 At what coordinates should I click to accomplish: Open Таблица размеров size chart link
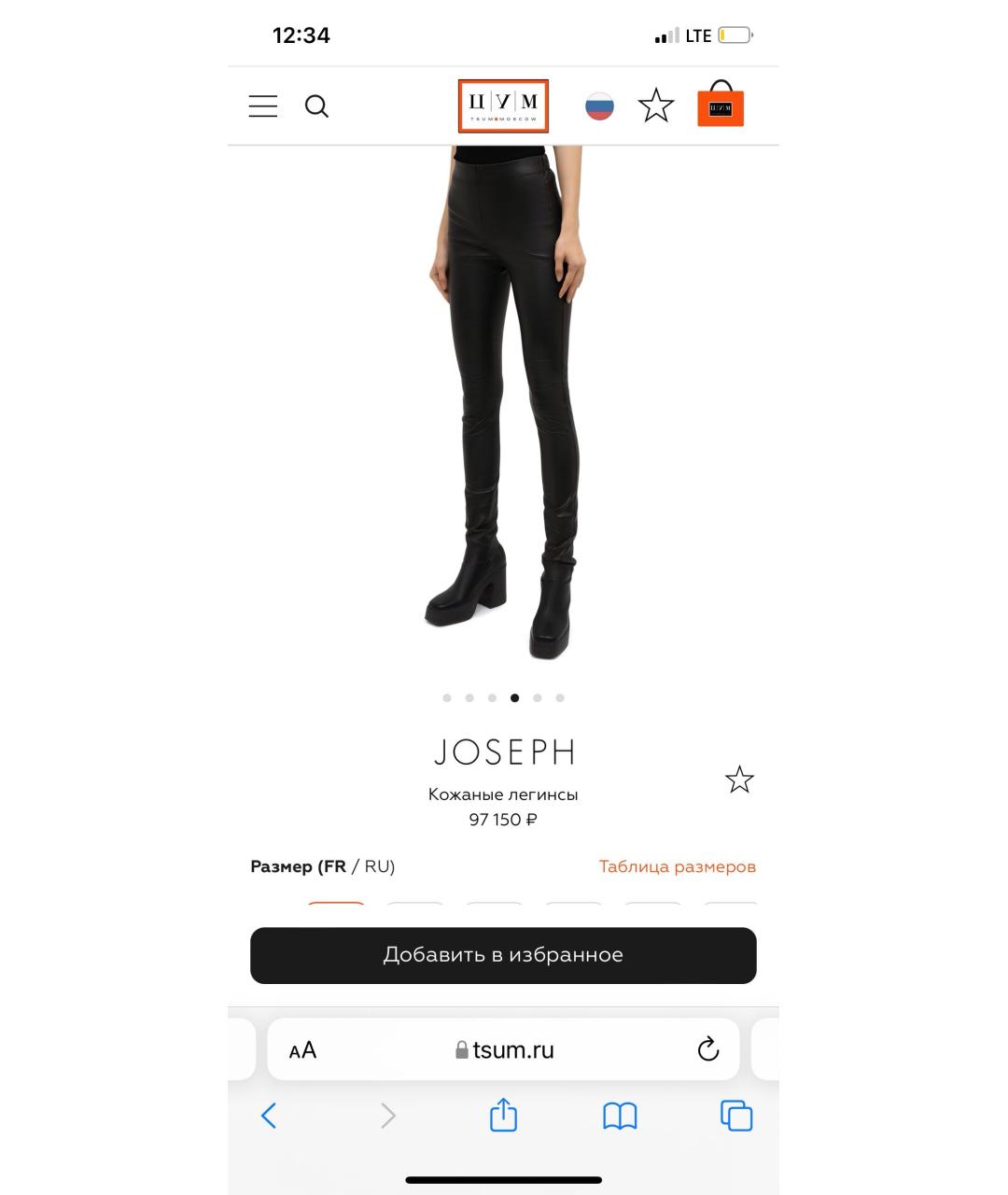(x=678, y=866)
